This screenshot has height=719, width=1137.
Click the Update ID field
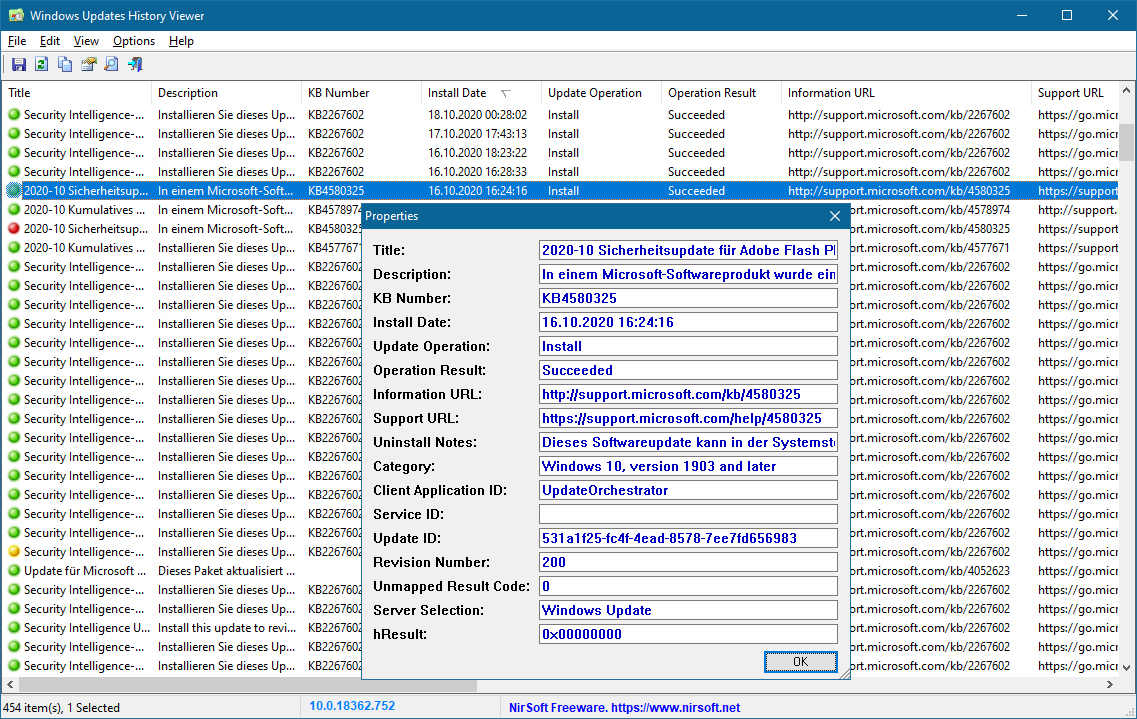pyautogui.click(x=688, y=538)
